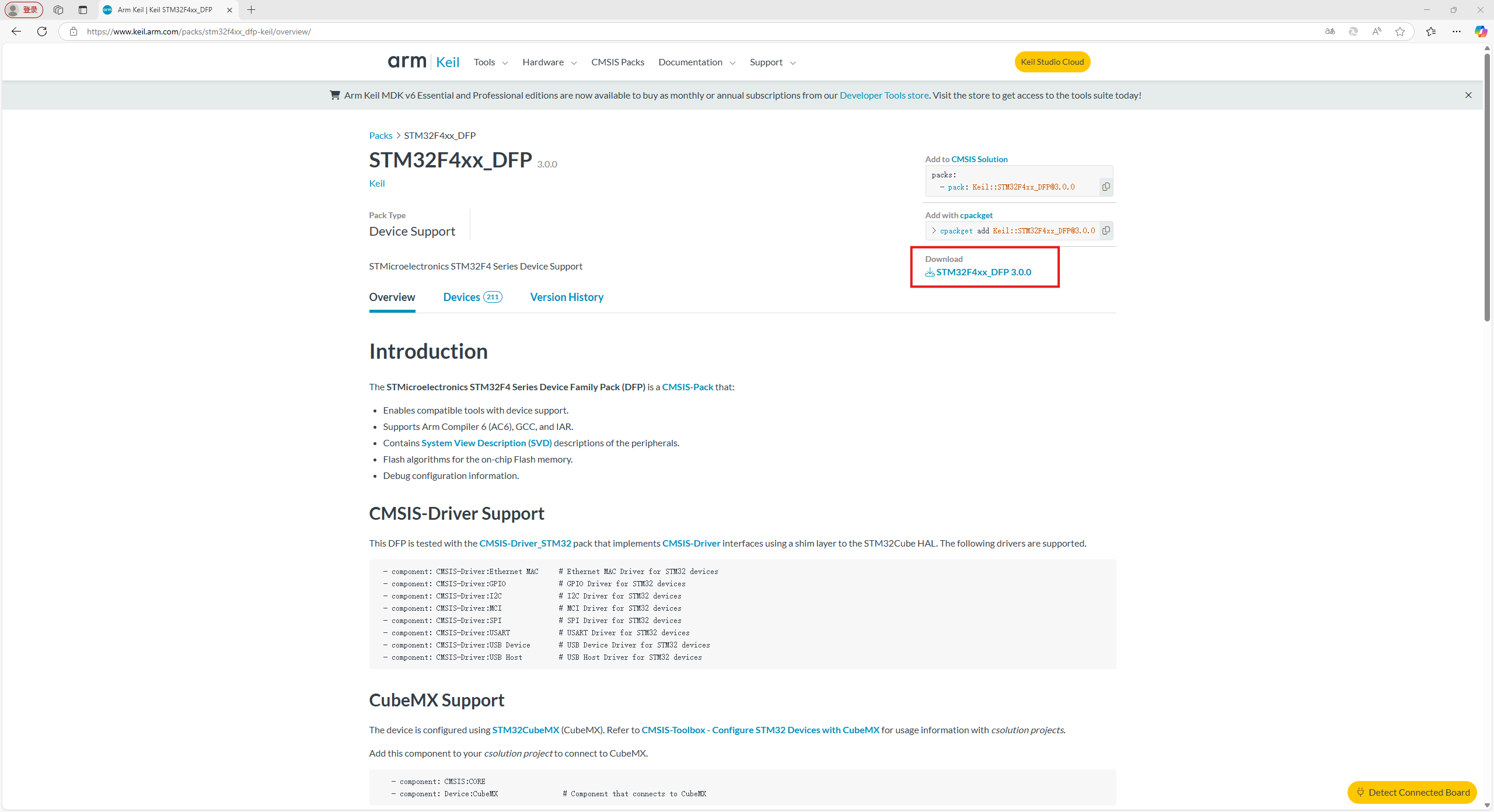Screen dimensions: 1494x812
Task: Expand the Documentation menu
Action: (697, 62)
